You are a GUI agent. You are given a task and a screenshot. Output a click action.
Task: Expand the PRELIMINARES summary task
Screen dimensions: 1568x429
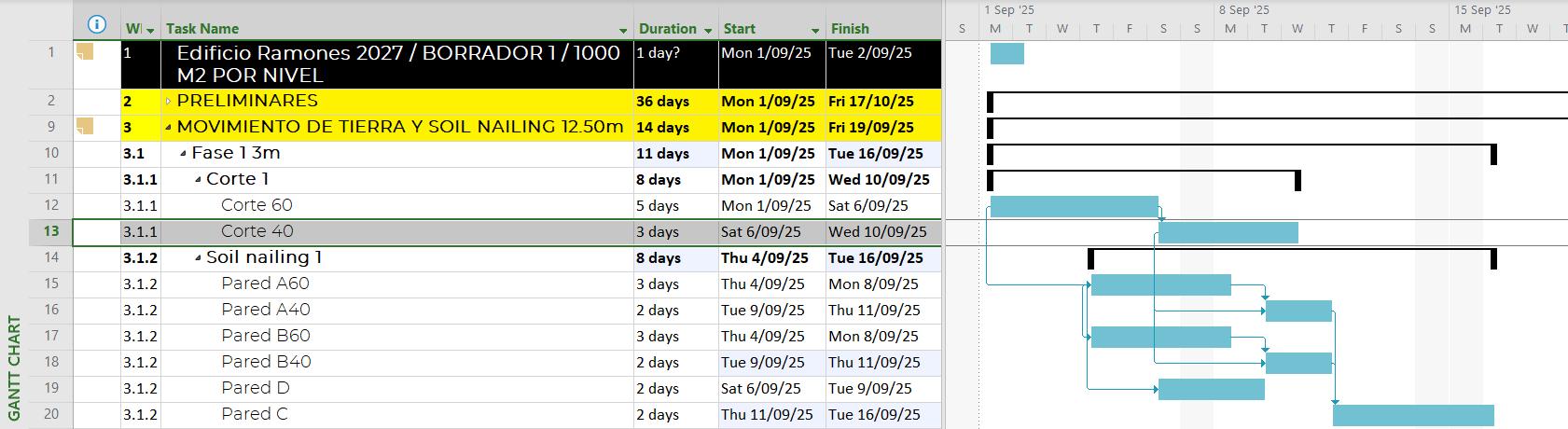(168, 101)
